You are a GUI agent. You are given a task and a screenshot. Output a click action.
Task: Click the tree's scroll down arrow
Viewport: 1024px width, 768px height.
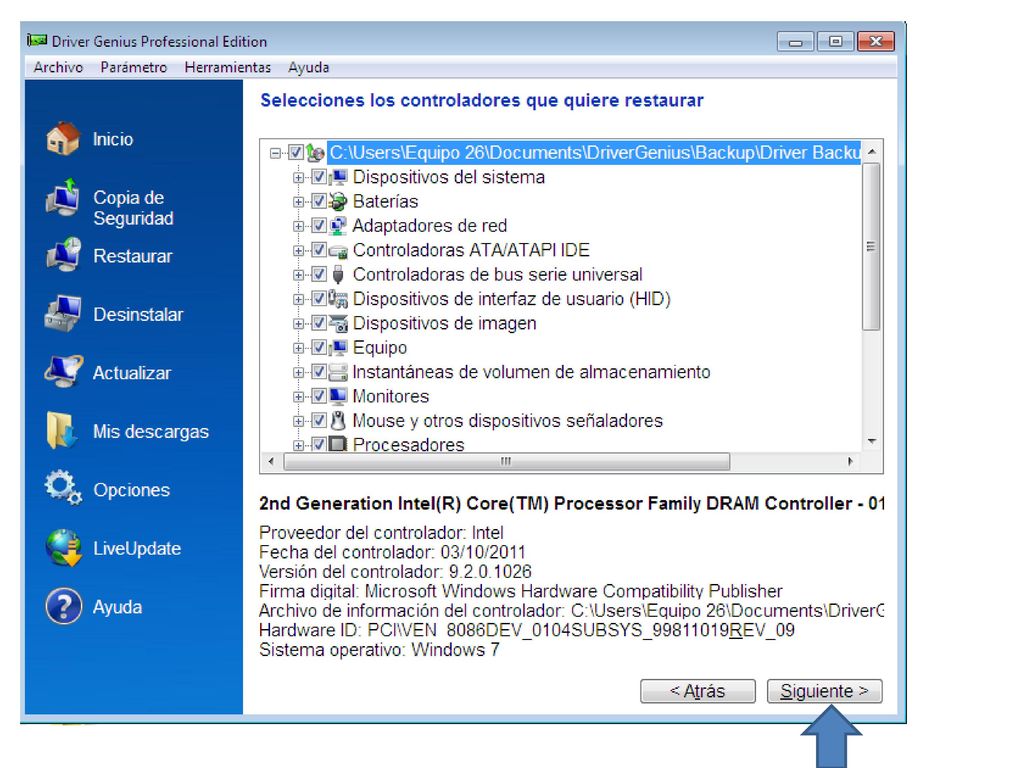point(871,441)
